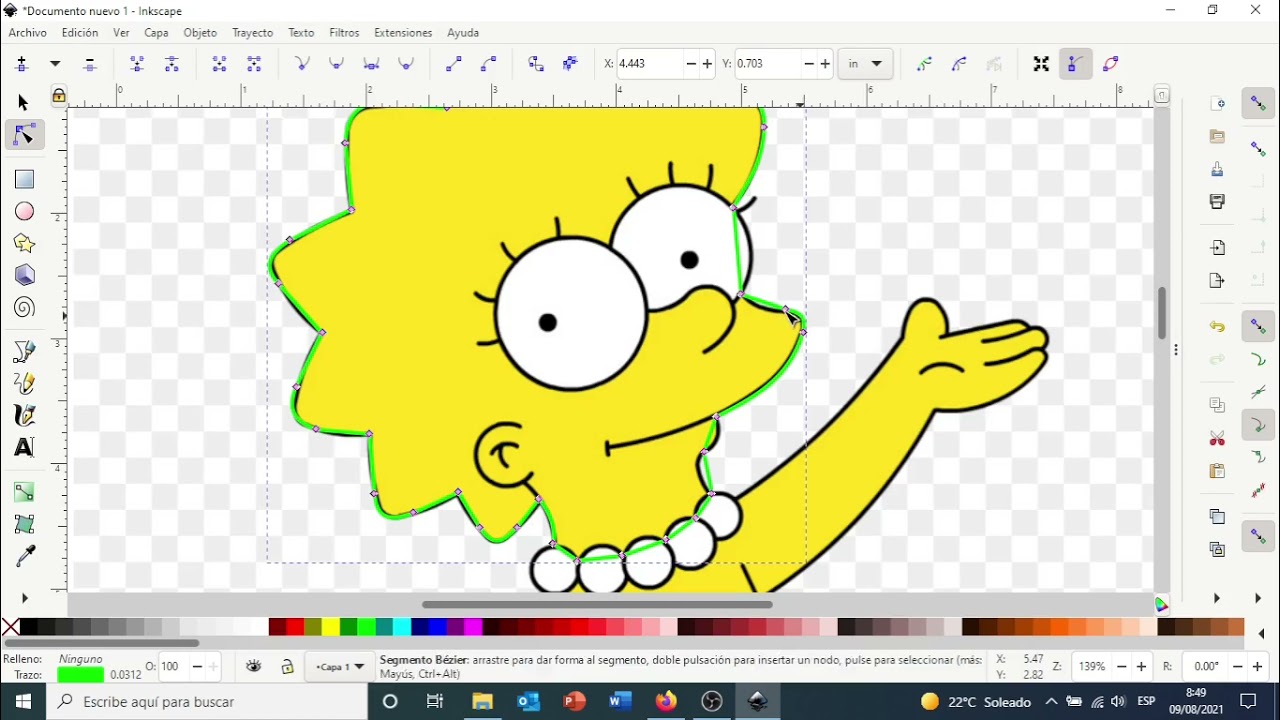Viewport: 1280px width, 720px height.
Task: Decrease zoom with the minus button
Action: point(1124,667)
